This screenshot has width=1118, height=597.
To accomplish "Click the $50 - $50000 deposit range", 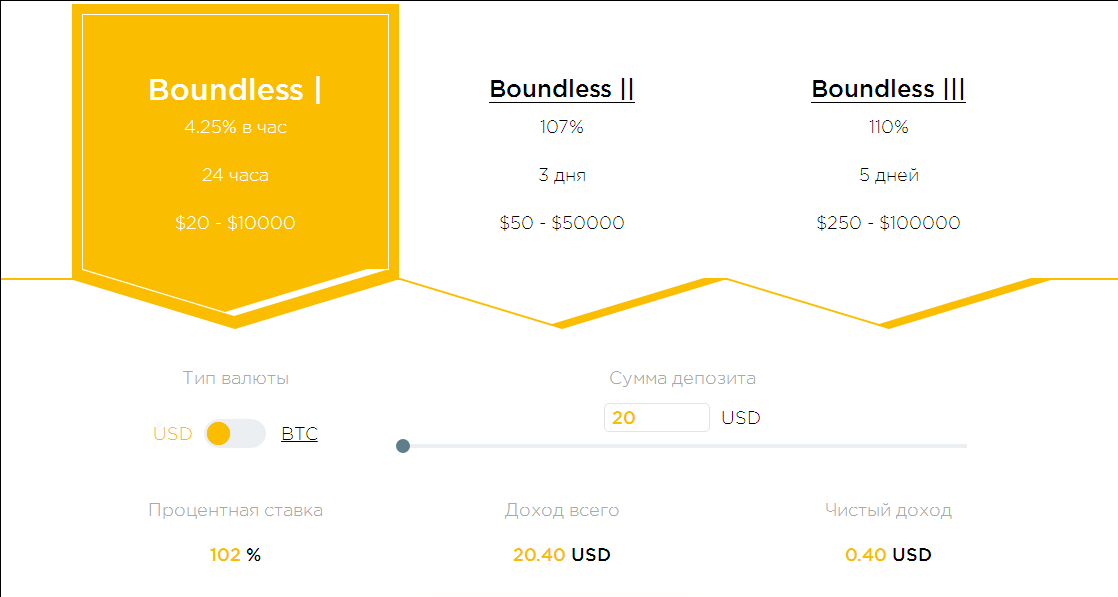I will click(x=562, y=223).
